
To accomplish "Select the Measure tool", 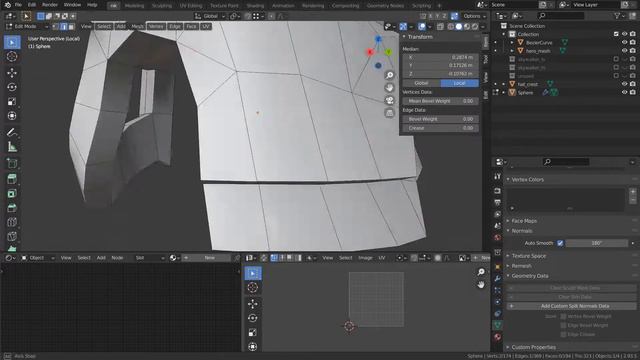I will [x=12, y=147].
